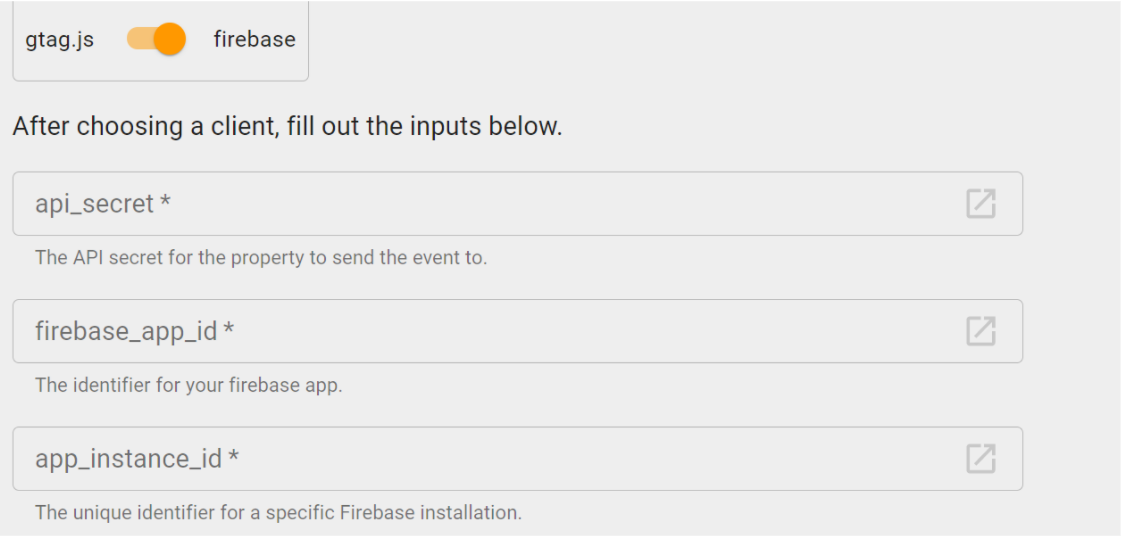Select the firebase client label
Viewport: 1126px width, 537px height.
tap(254, 40)
